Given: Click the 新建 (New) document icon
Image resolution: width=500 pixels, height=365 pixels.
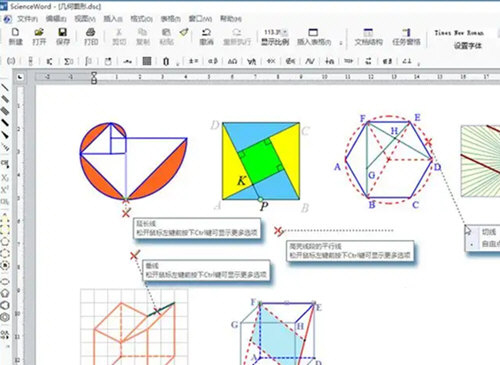Looking at the screenshot, I should [15, 32].
